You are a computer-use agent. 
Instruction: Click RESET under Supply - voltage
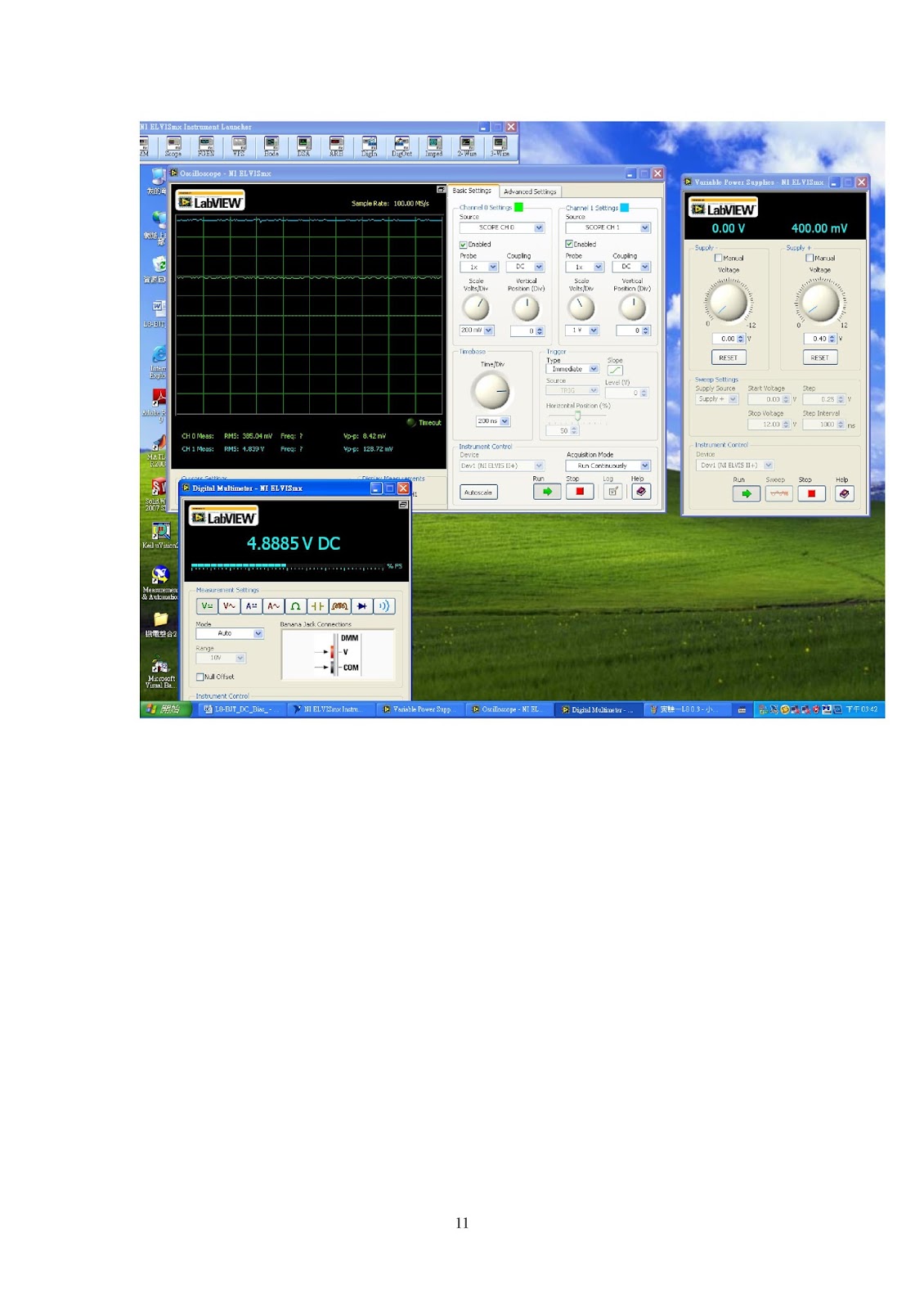pos(729,358)
